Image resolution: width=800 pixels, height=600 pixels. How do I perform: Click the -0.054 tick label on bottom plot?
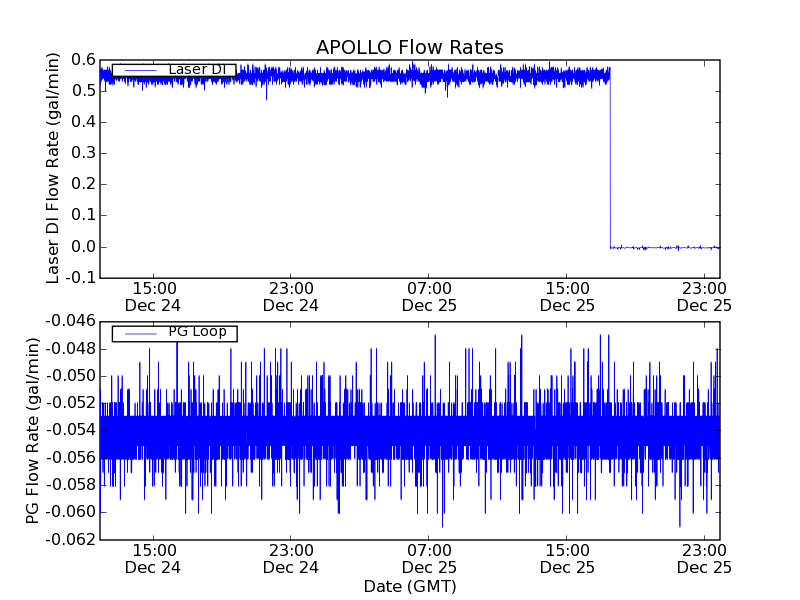pos(70,430)
